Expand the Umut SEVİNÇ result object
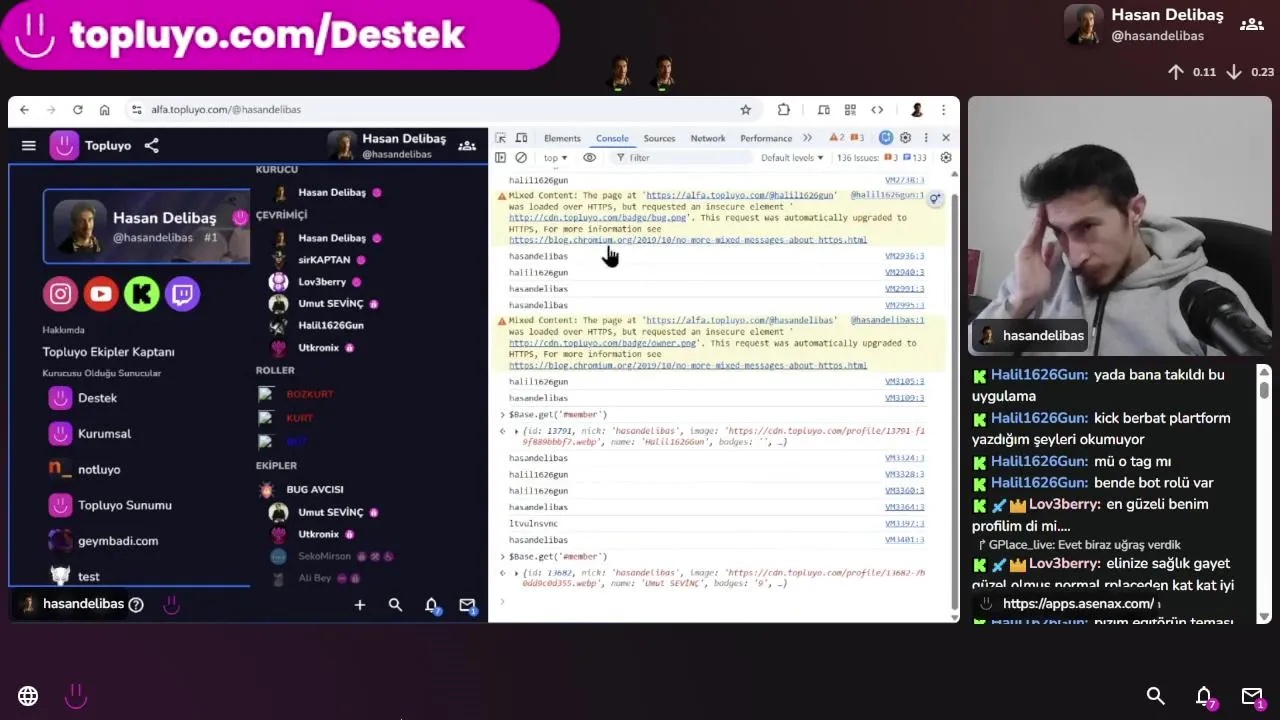The width and height of the screenshot is (1280, 720). click(x=516, y=573)
